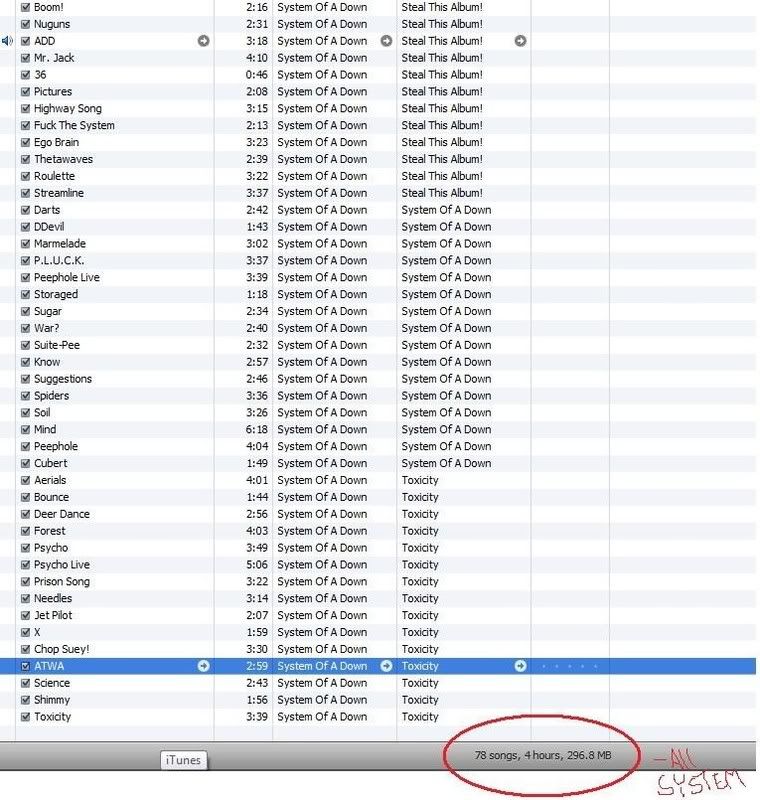
Task: Click the artist arrow icon in ADD row
Action: pyautogui.click(x=386, y=41)
